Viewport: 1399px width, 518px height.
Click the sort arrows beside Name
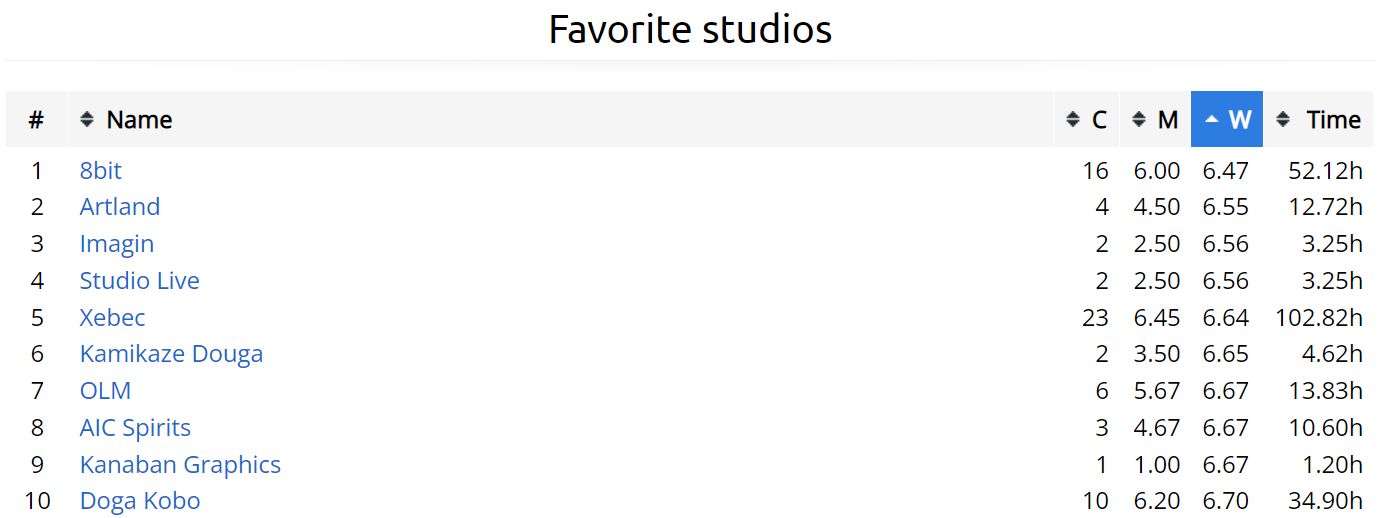[x=87, y=120]
